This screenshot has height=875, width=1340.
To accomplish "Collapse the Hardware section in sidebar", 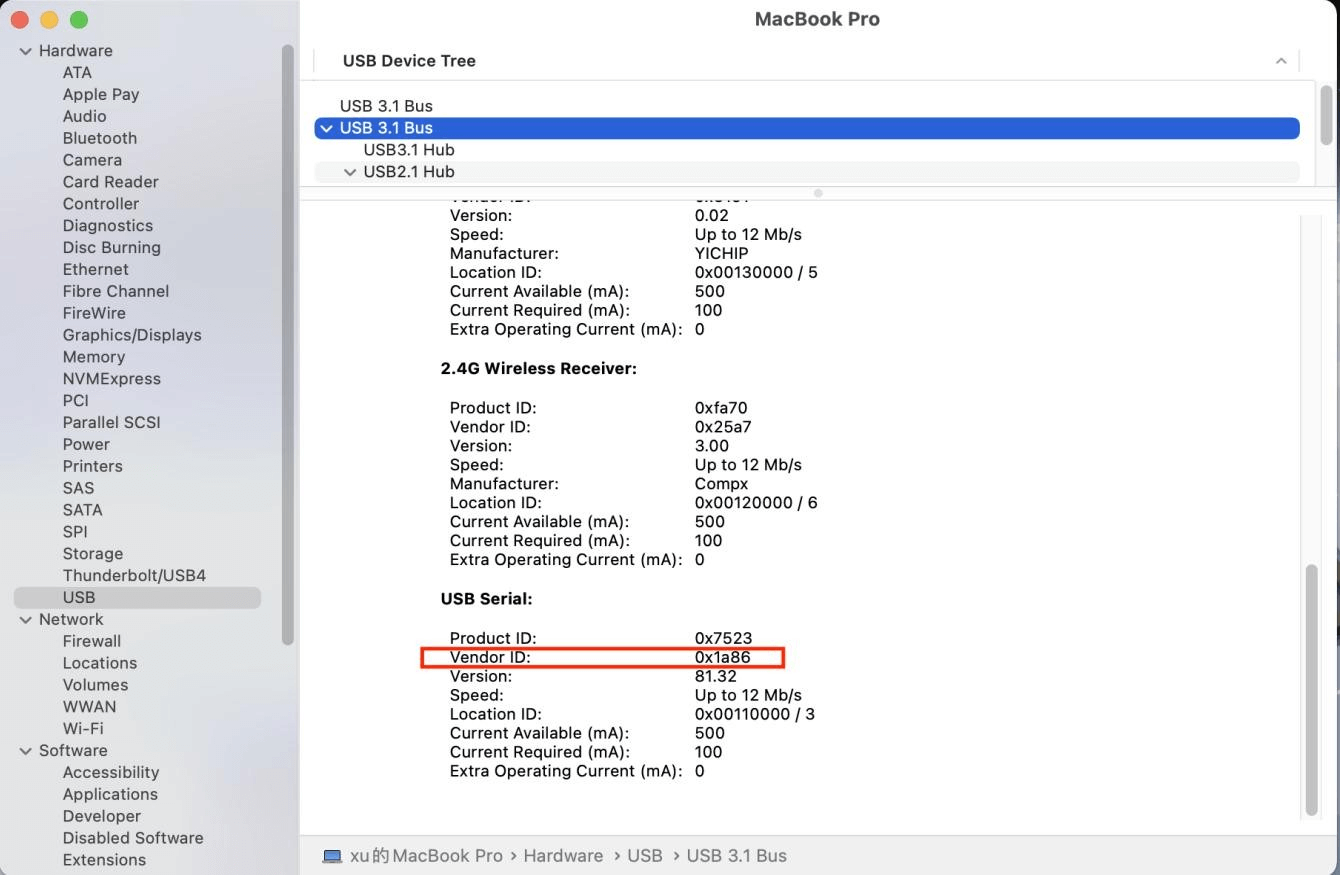I will [x=26, y=51].
